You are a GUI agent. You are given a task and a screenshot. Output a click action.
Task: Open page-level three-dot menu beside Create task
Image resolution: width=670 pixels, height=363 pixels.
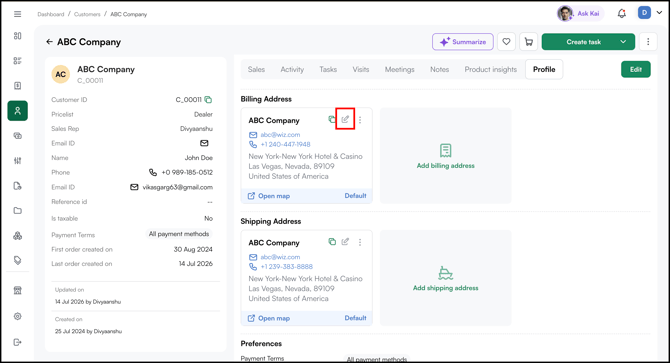coord(648,42)
